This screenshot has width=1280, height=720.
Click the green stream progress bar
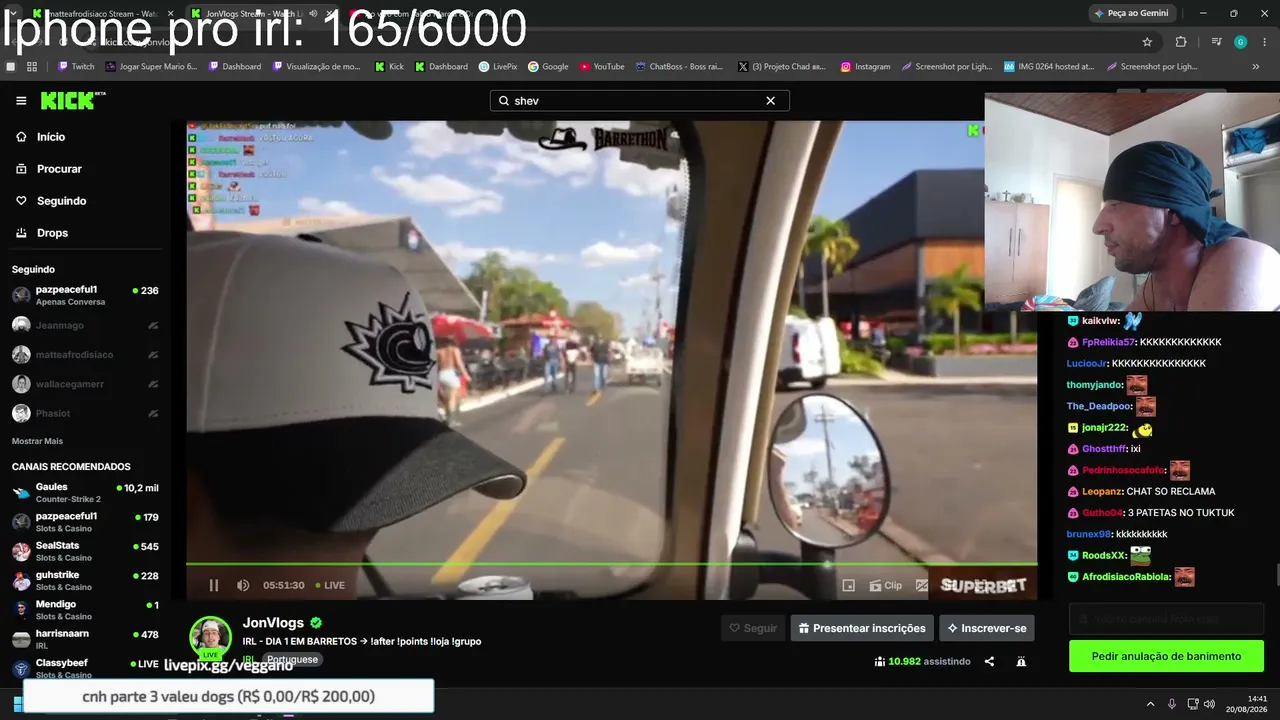tap(611, 564)
